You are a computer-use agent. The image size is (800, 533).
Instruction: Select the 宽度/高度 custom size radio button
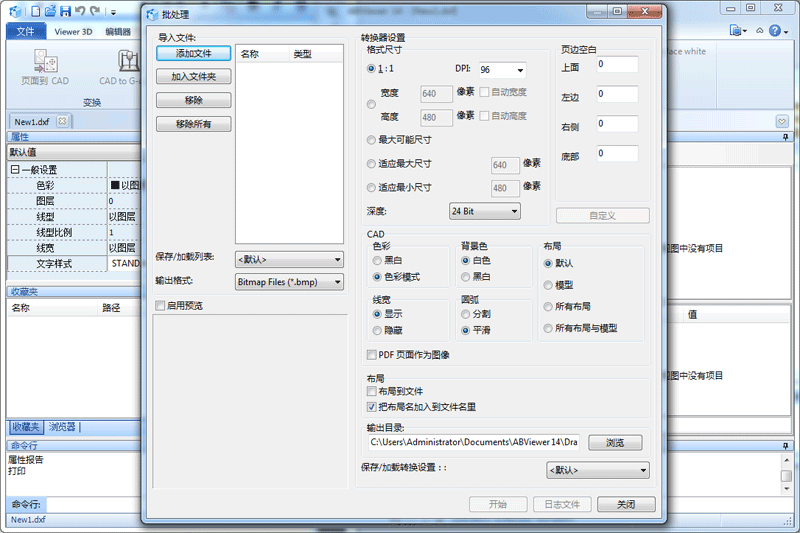(x=371, y=105)
